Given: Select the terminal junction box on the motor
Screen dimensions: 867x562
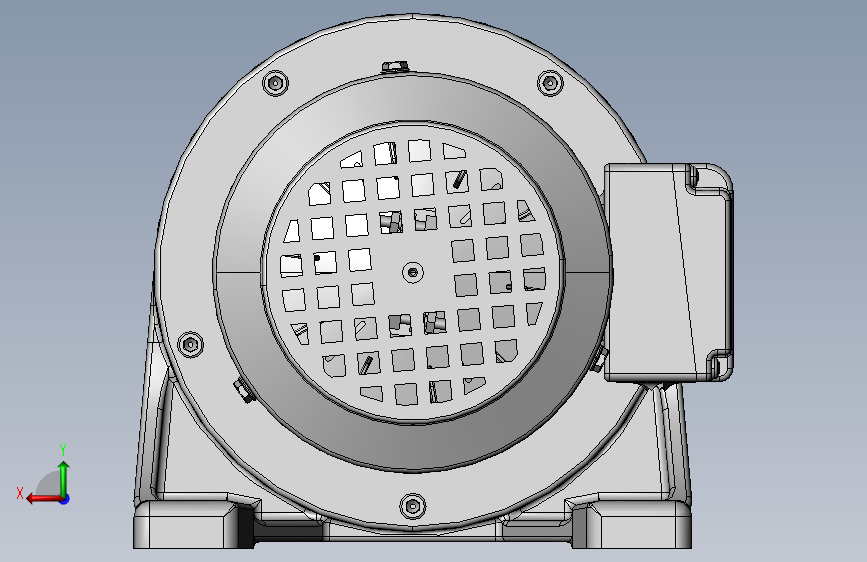Looking at the screenshot, I should click(x=668, y=273).
